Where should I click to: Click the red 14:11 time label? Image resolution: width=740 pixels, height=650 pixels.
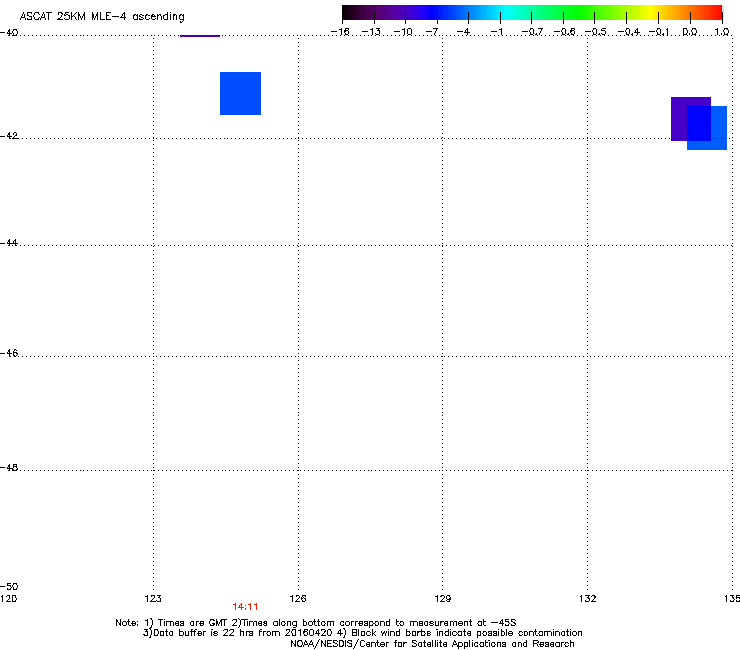[x=245, y=607]
